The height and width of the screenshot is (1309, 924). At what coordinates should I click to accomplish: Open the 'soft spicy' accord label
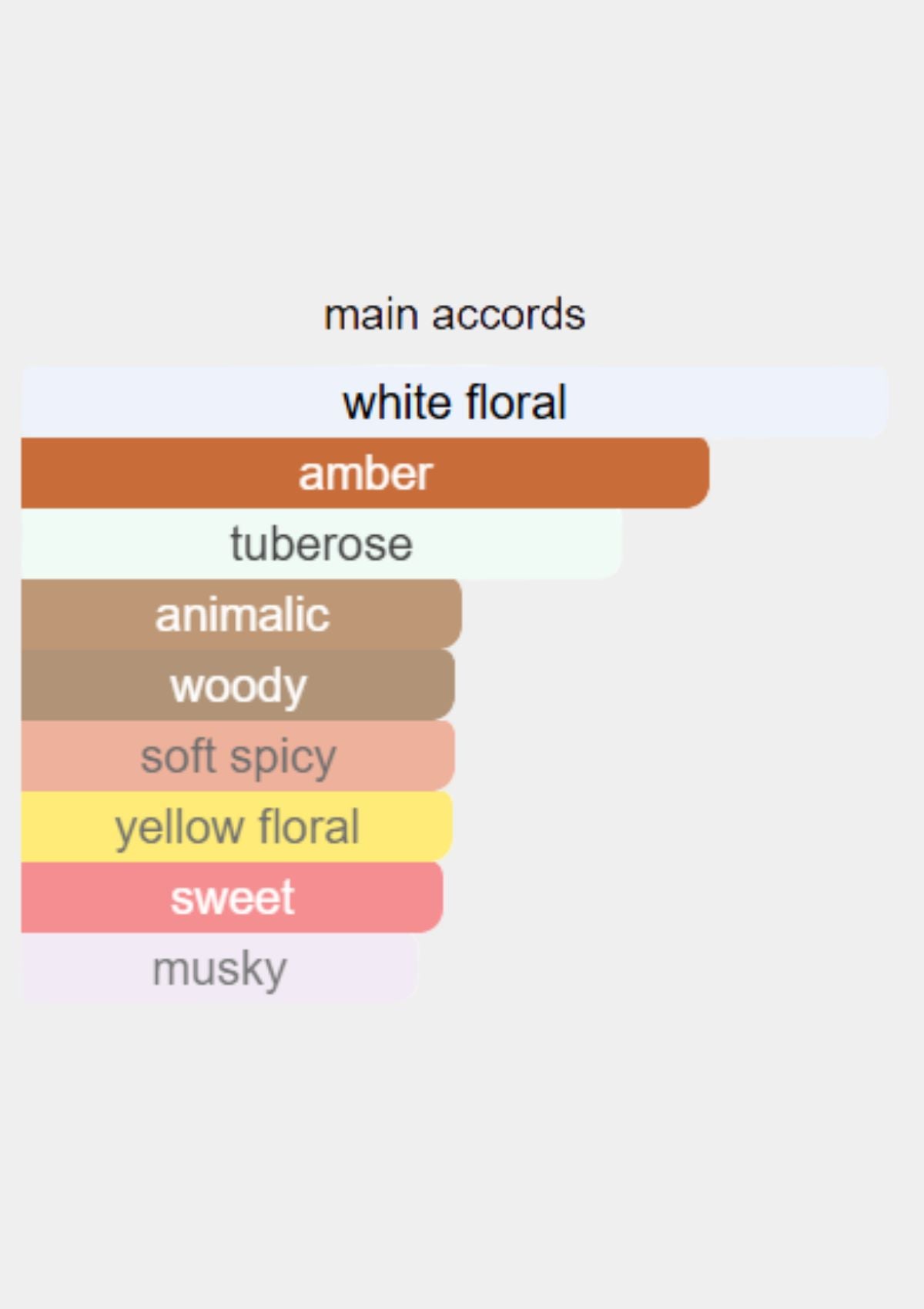238,756
